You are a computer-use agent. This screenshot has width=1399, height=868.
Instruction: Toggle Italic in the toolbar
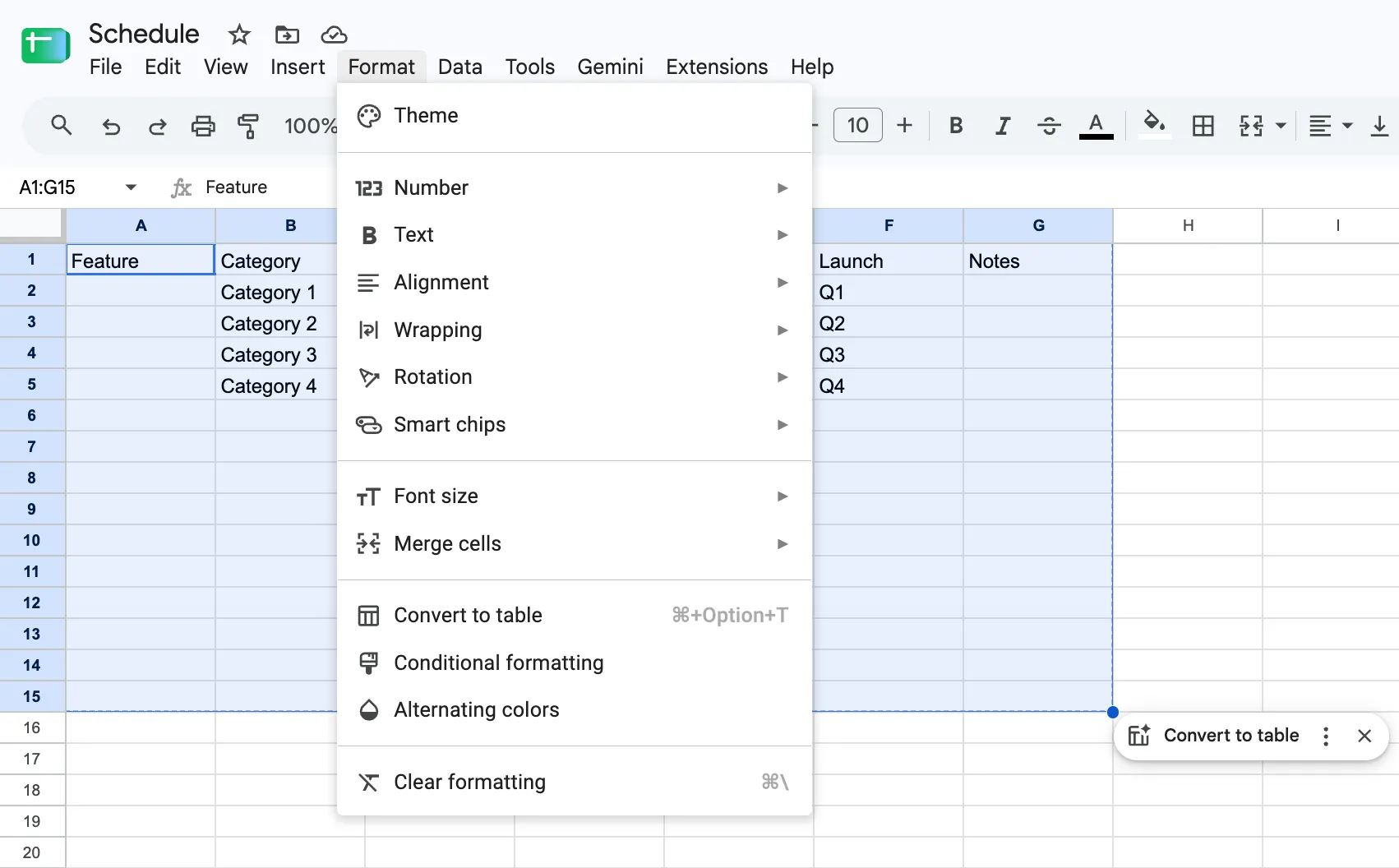tap(1002, 126)
